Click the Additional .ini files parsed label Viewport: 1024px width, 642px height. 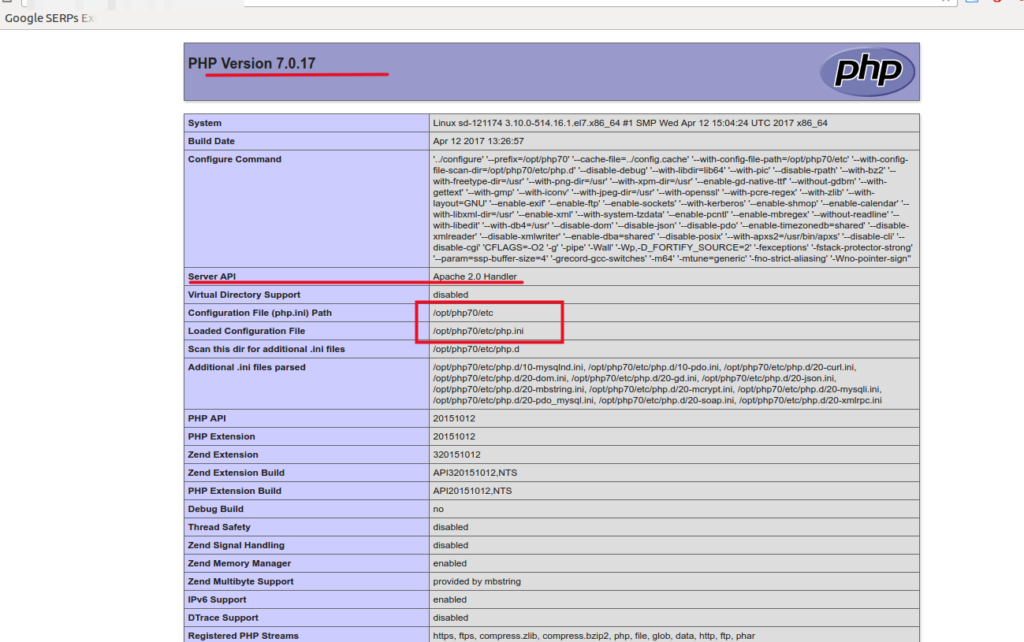(x=248, y=367)
